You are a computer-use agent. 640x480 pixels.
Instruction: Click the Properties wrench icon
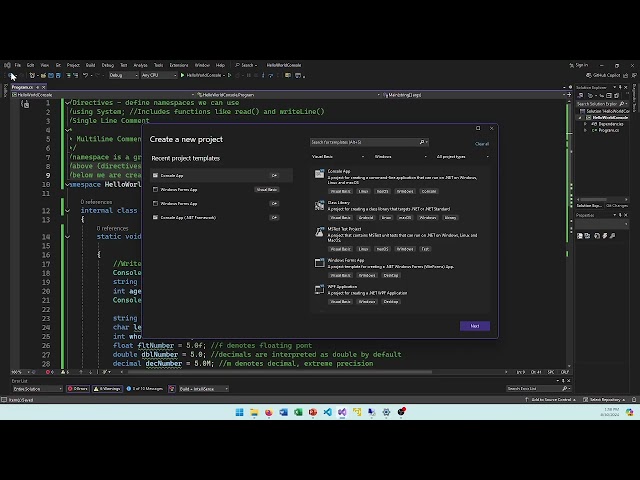tap(612, 236)
